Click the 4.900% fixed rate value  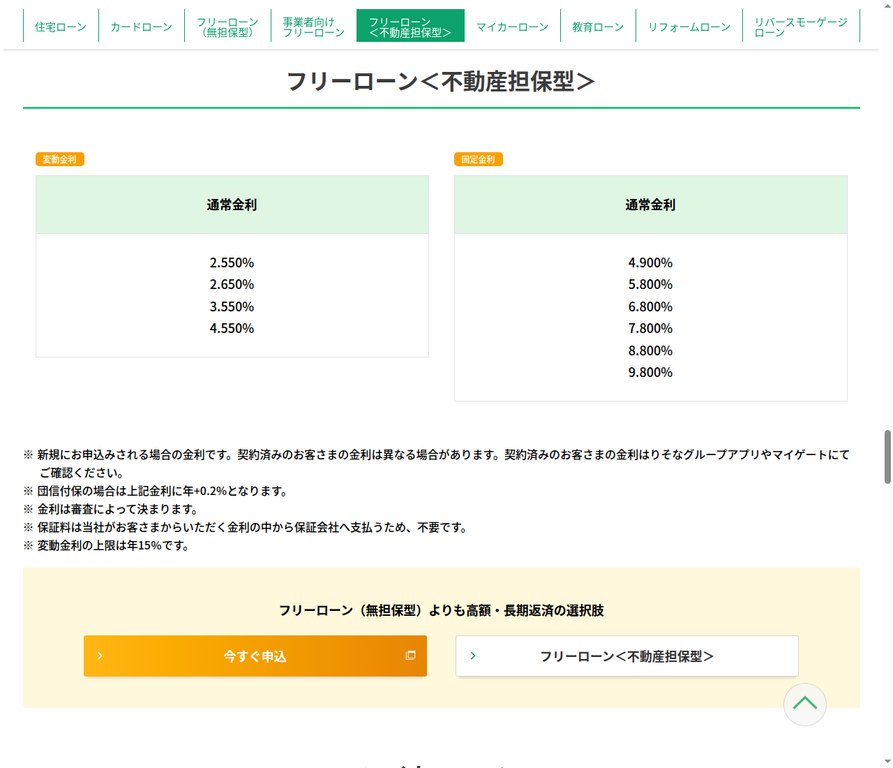coord(650,262)
